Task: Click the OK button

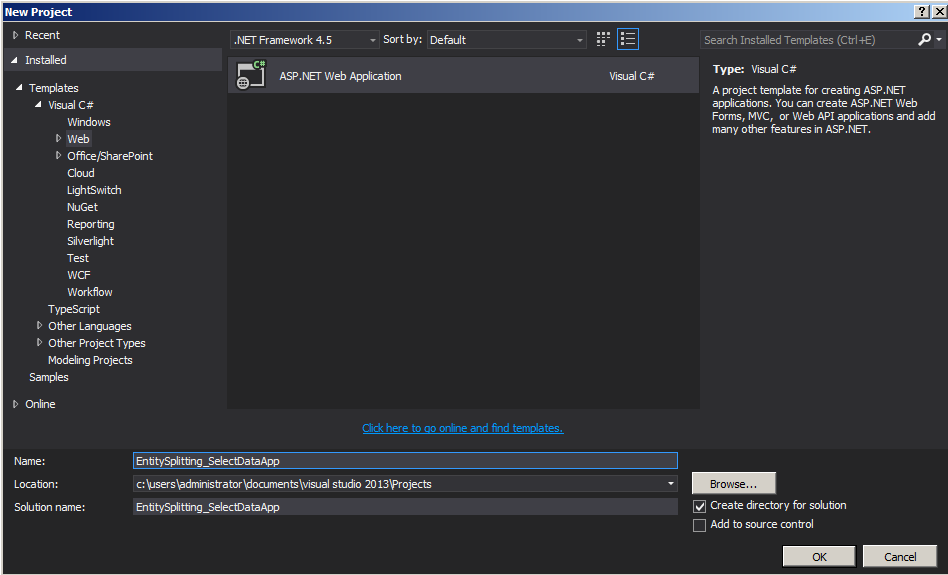Action: 819,557
